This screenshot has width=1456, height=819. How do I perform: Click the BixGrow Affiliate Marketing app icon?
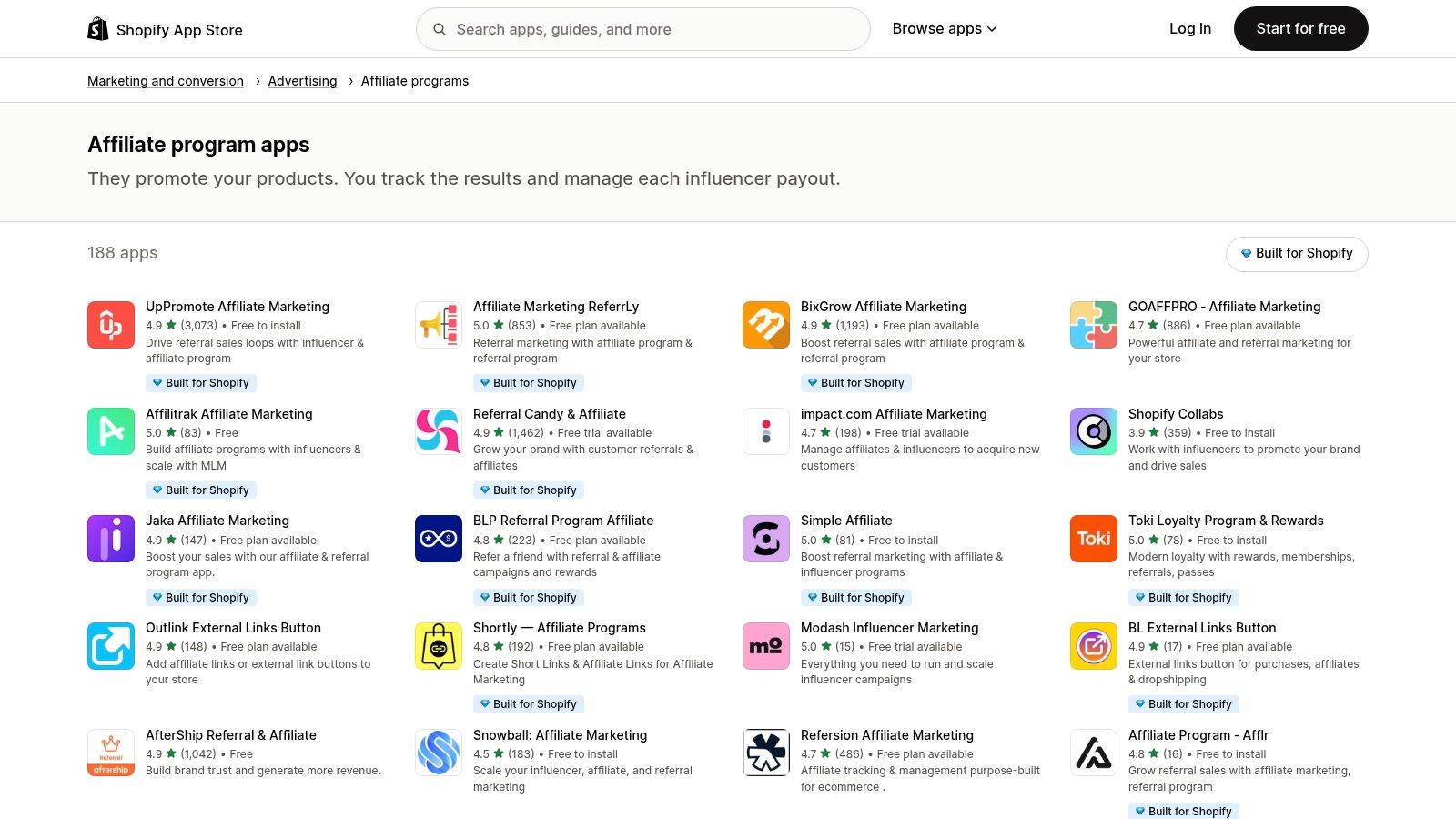(765, 324)
